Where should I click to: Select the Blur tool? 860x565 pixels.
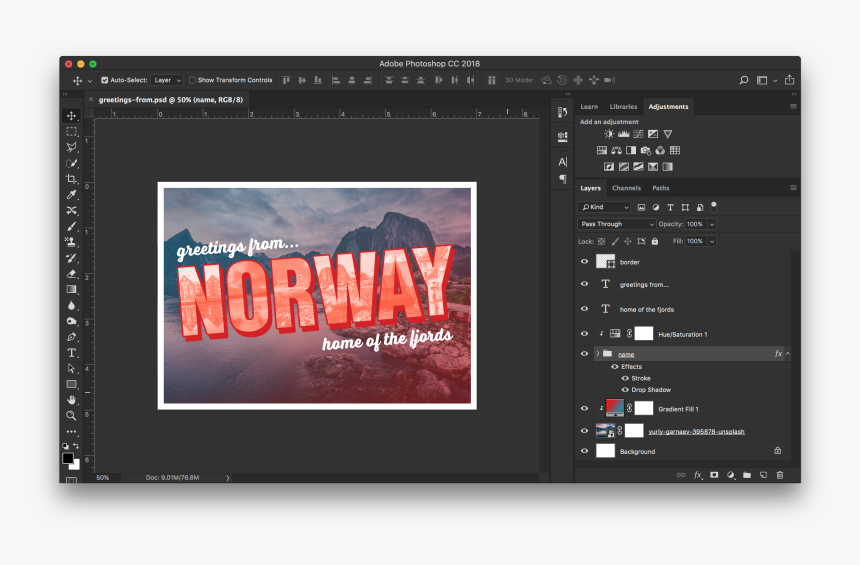point(71,306)
